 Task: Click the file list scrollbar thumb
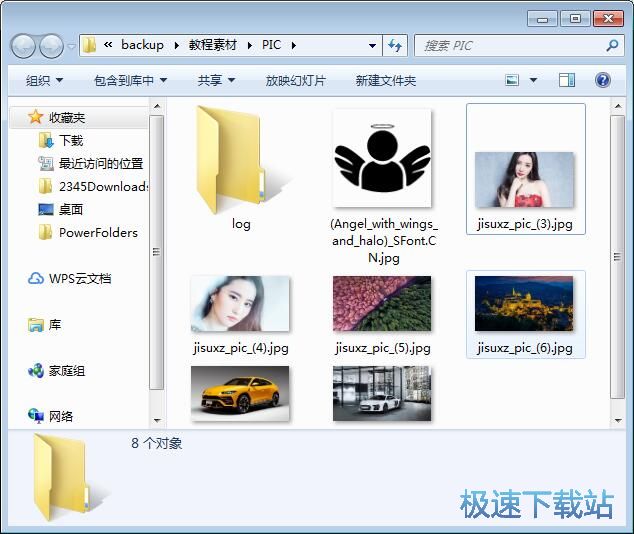[x=617, y=257]
